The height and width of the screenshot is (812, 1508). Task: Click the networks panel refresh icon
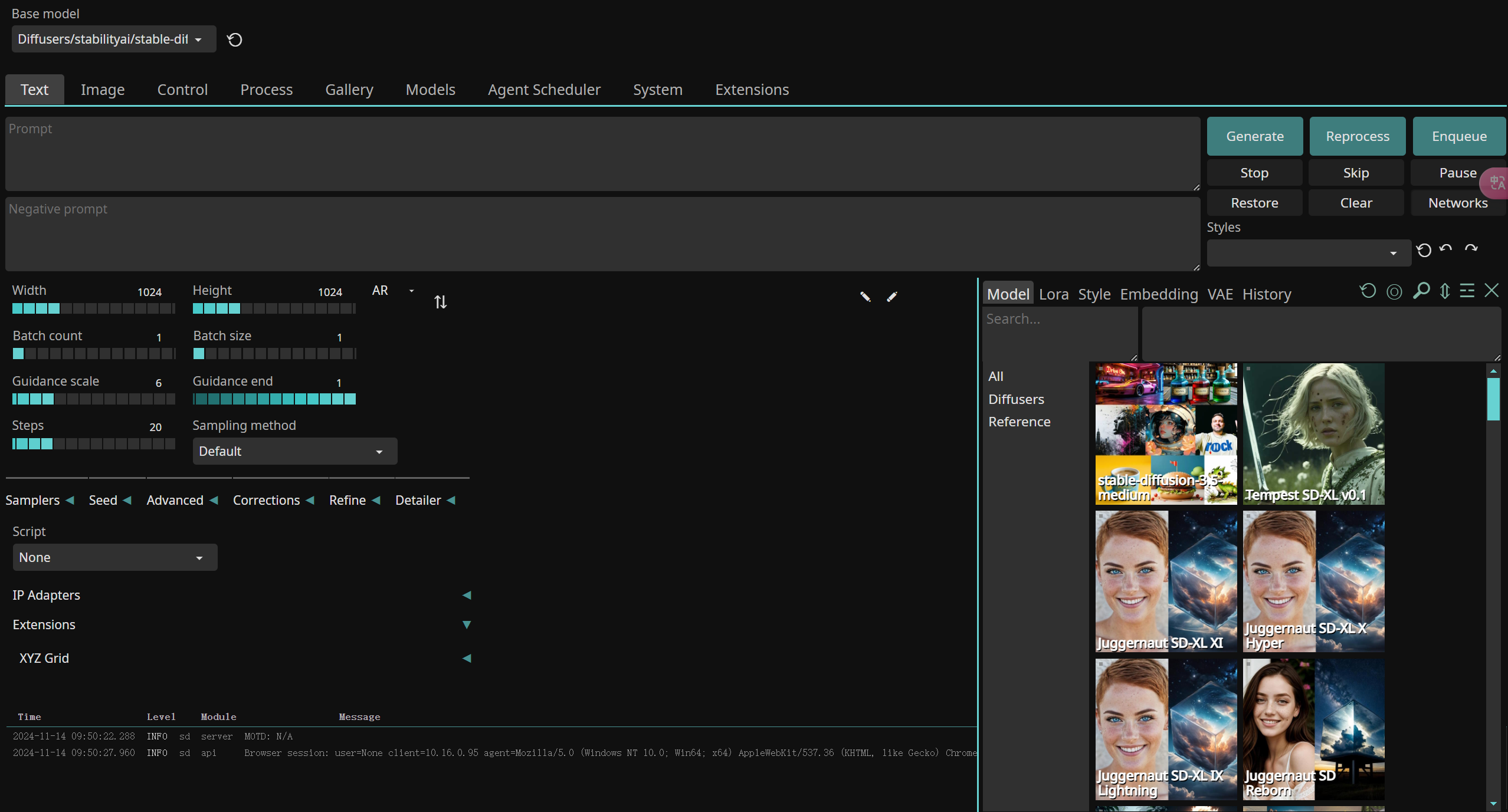pos(1368,291)
